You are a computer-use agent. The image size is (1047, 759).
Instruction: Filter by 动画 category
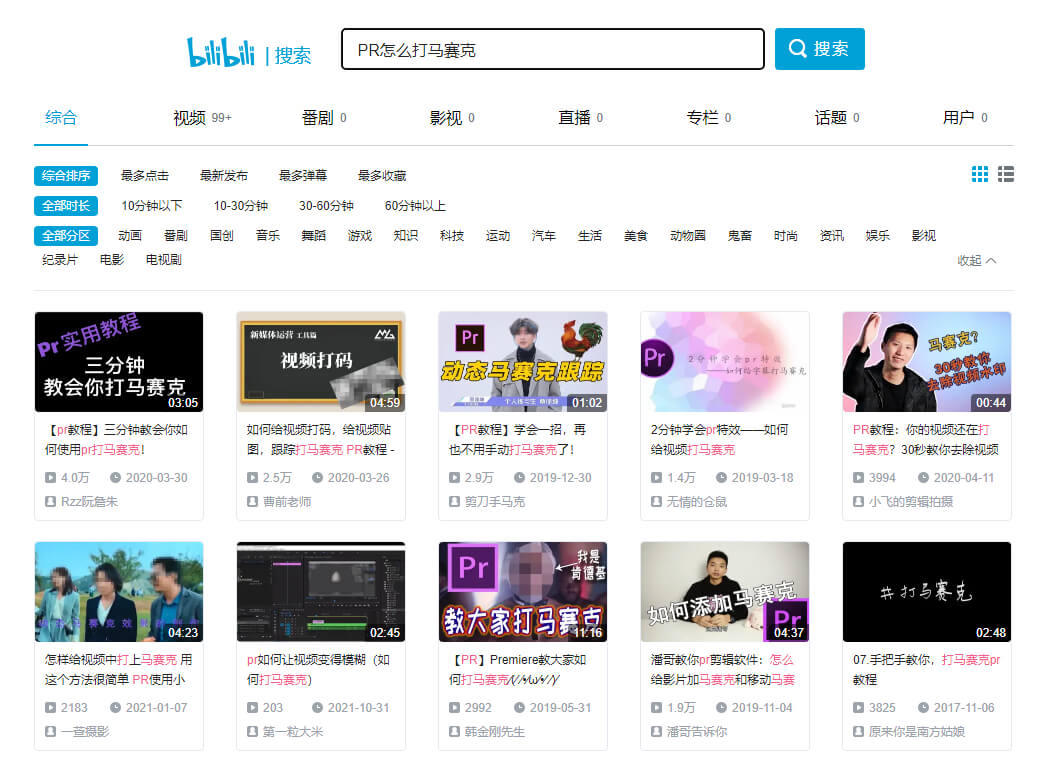pos(130,236)
